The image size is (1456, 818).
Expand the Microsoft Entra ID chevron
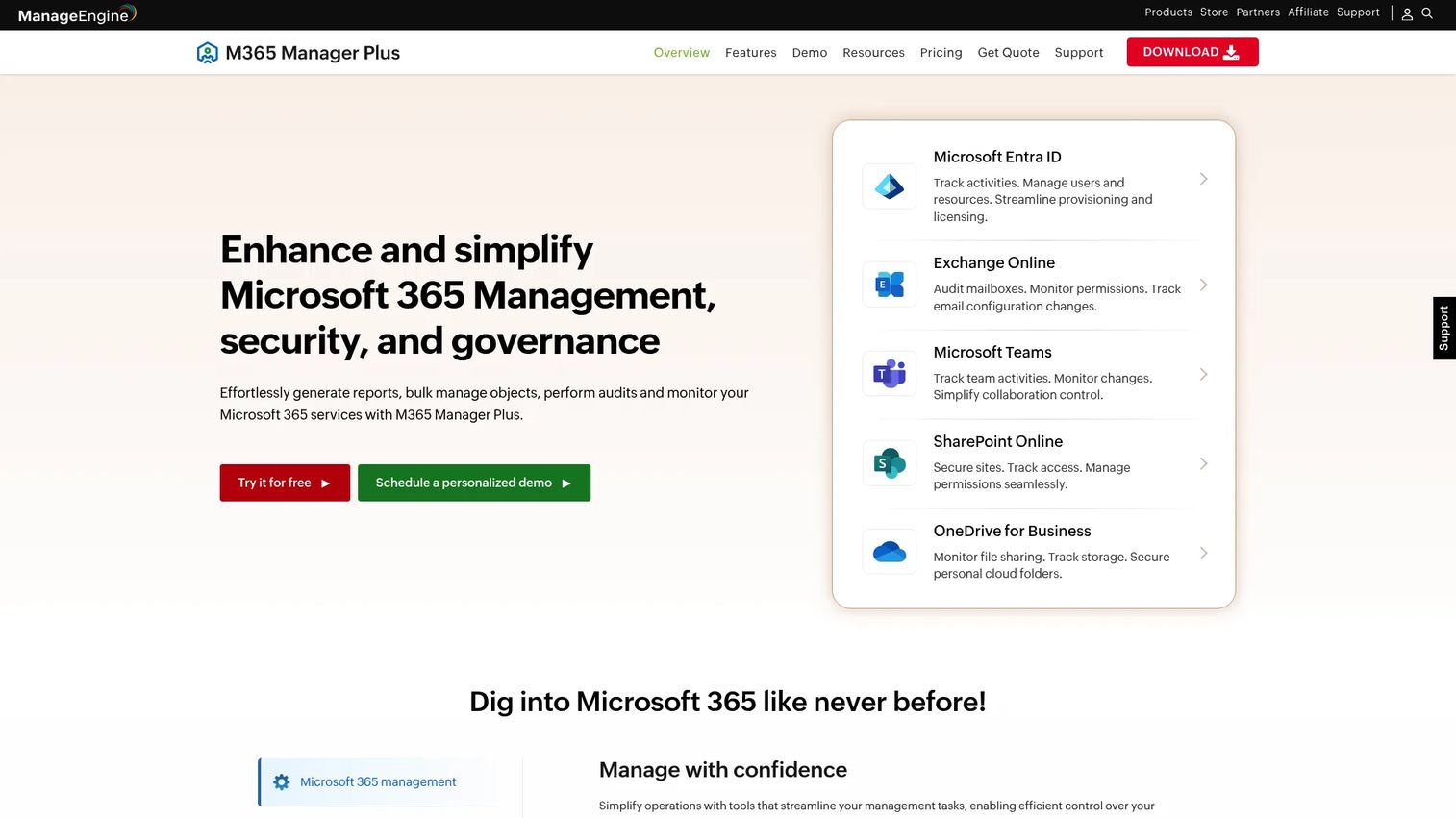point(1203,179)
